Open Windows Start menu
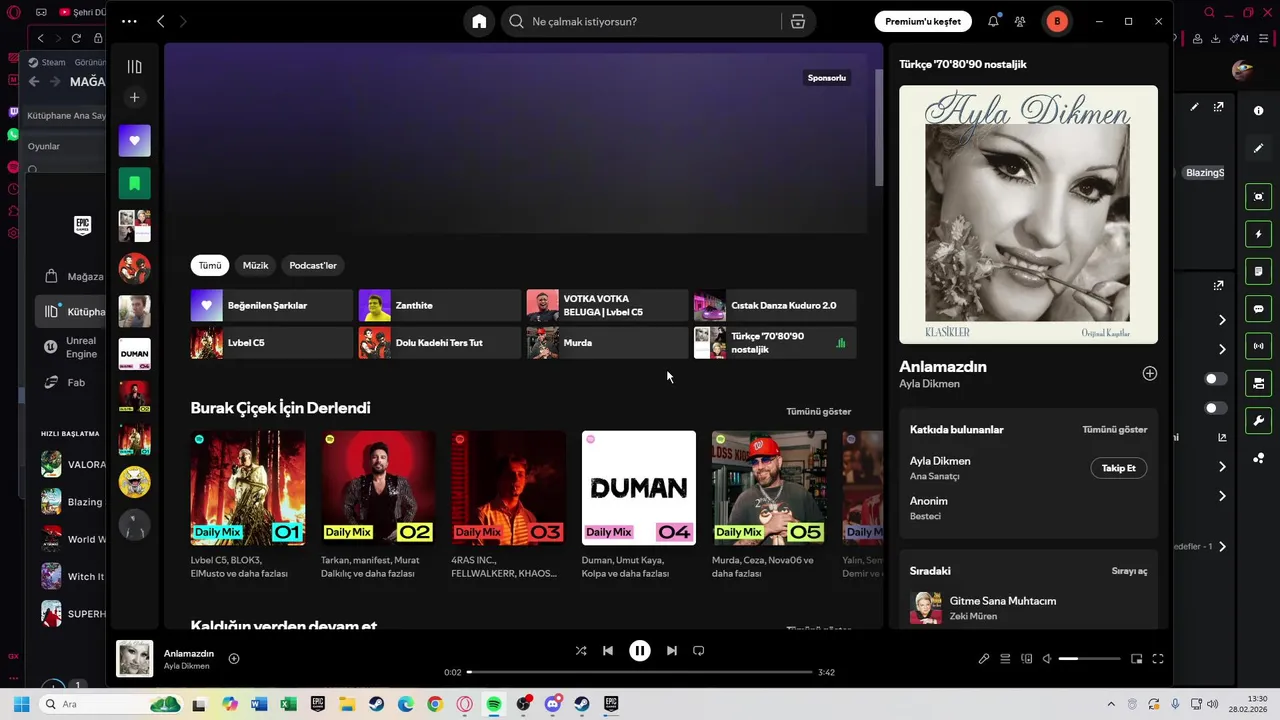This screenshot has height=720, width=1280. pos(21,704)
